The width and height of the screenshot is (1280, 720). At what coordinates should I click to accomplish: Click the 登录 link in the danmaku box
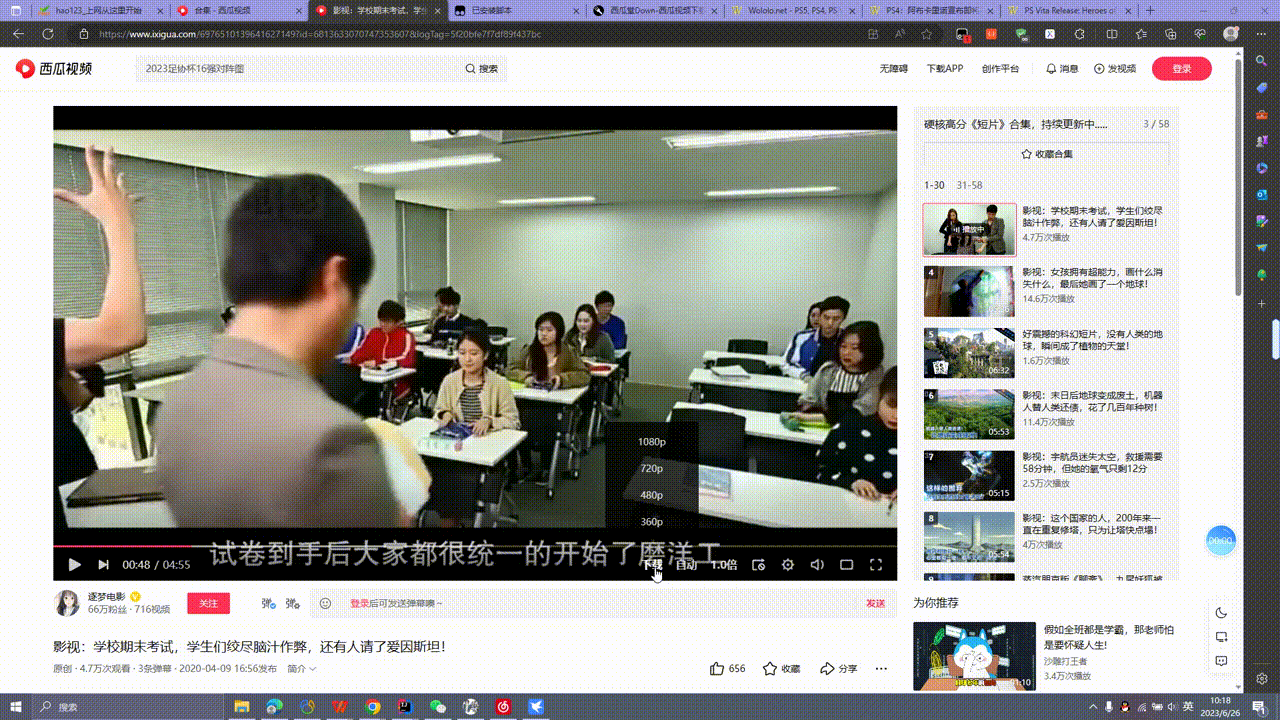tap(360, 603)
